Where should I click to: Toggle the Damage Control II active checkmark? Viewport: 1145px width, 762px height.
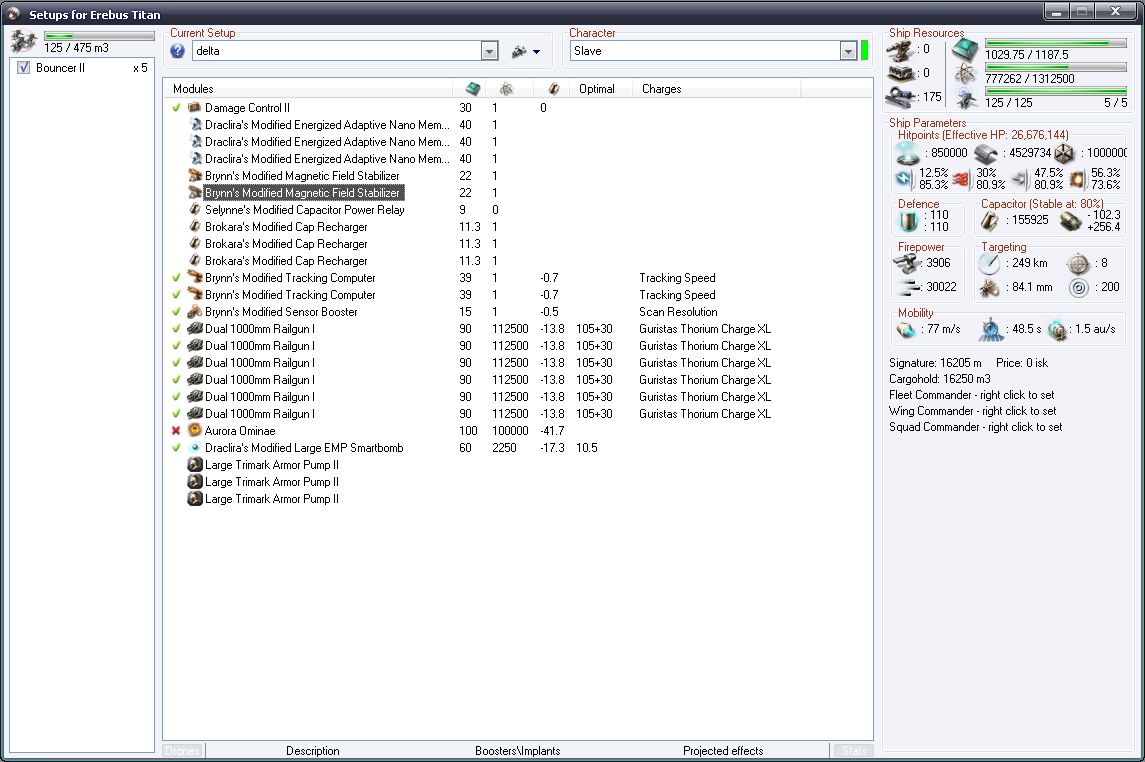point(176,107)
